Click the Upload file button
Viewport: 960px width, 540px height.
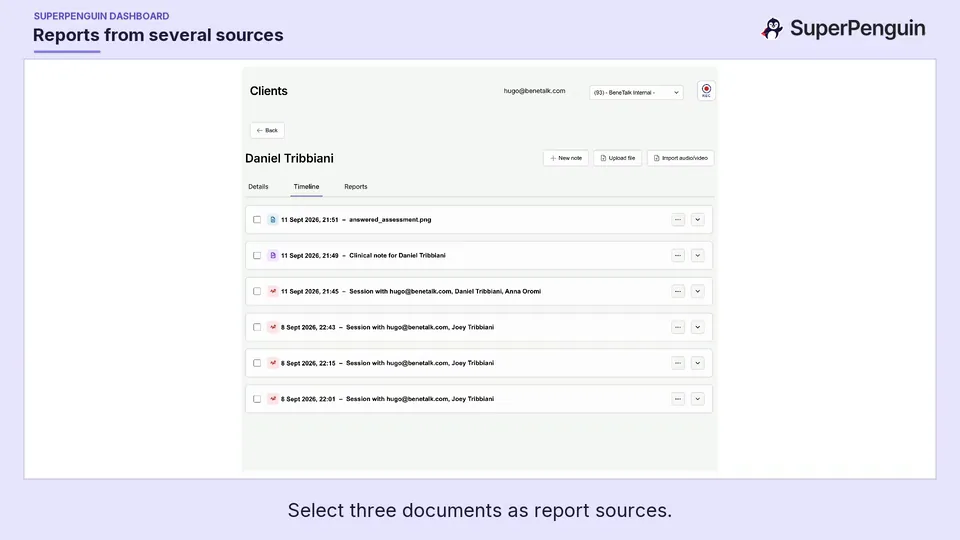click(x=617, y=158)
